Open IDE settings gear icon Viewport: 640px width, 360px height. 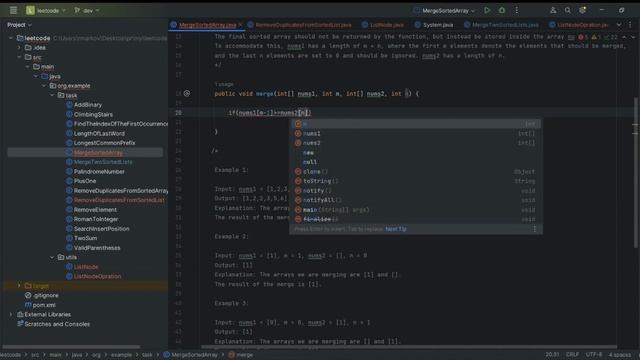click(x=582, y=10)
